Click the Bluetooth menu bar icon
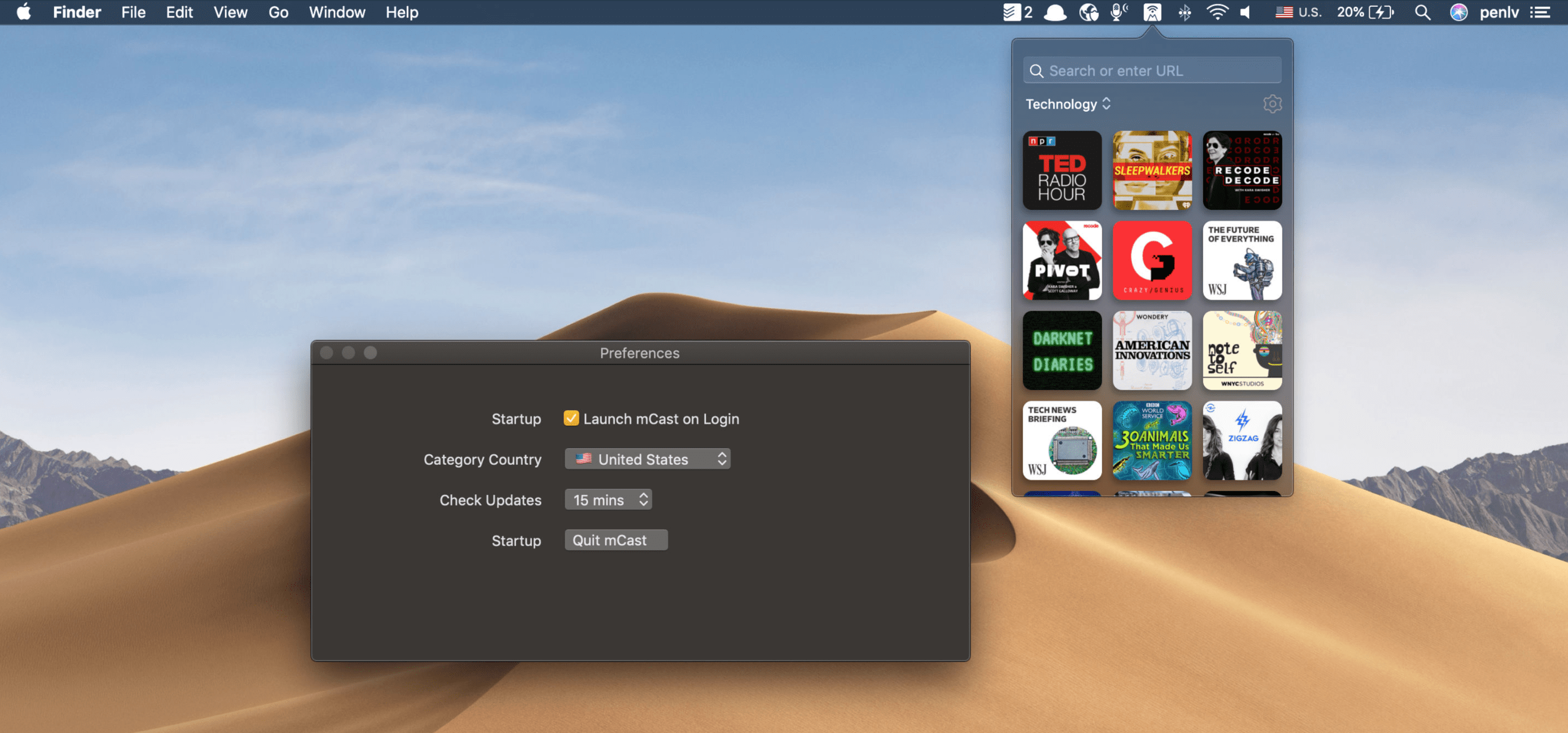Screen dimensions: 1568x733 pos(1184,12)
